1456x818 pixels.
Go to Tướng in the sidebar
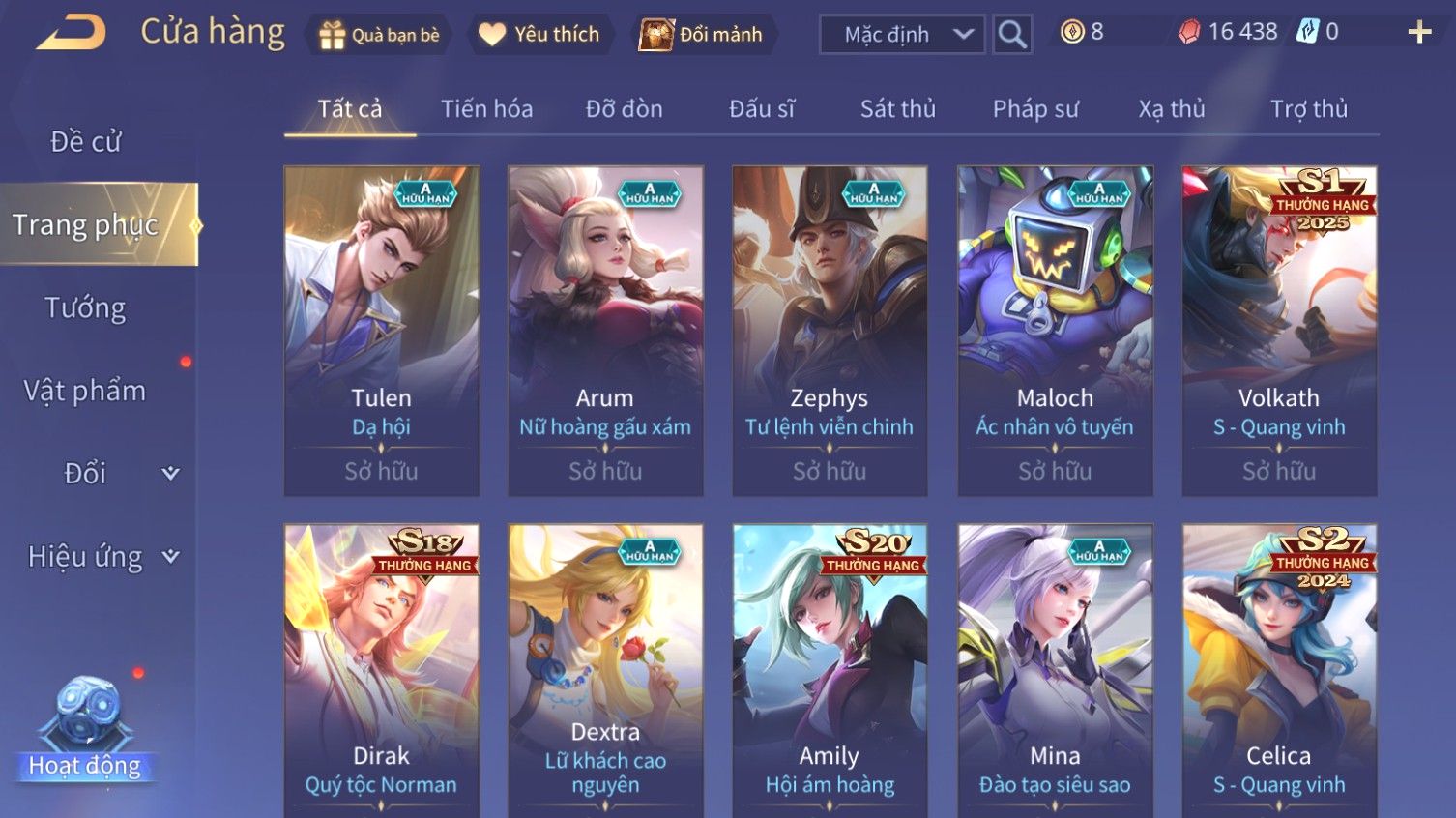[x=85, y=308]
